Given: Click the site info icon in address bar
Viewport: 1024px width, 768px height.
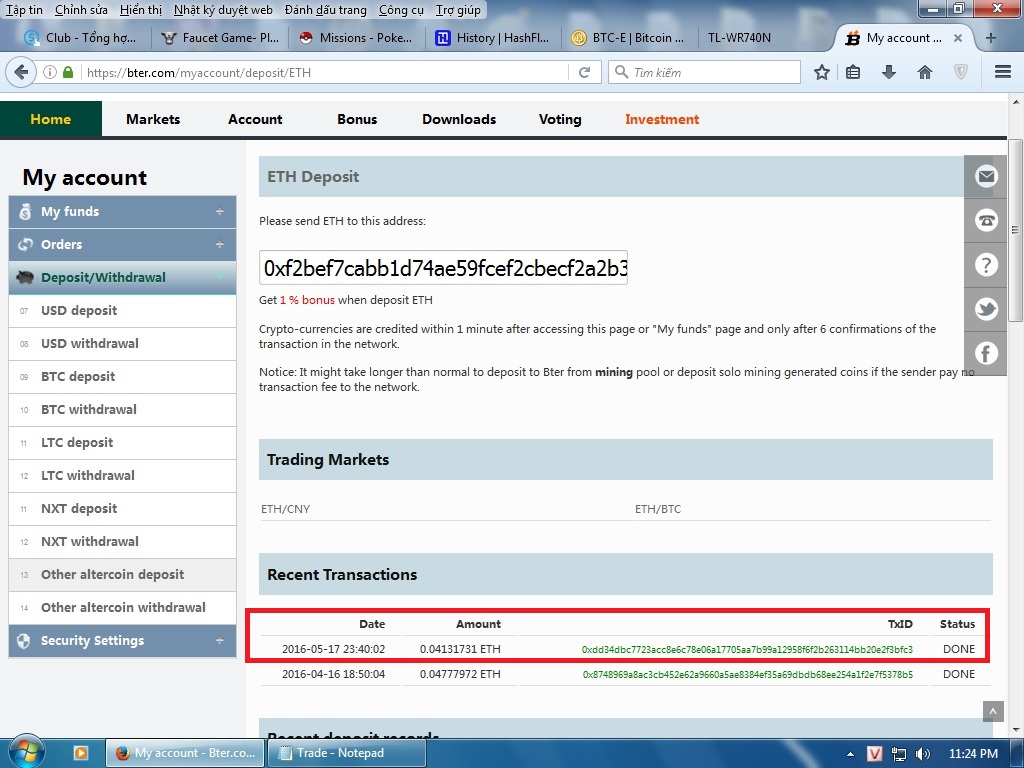Looking at the screenshot, I should 50,72.
